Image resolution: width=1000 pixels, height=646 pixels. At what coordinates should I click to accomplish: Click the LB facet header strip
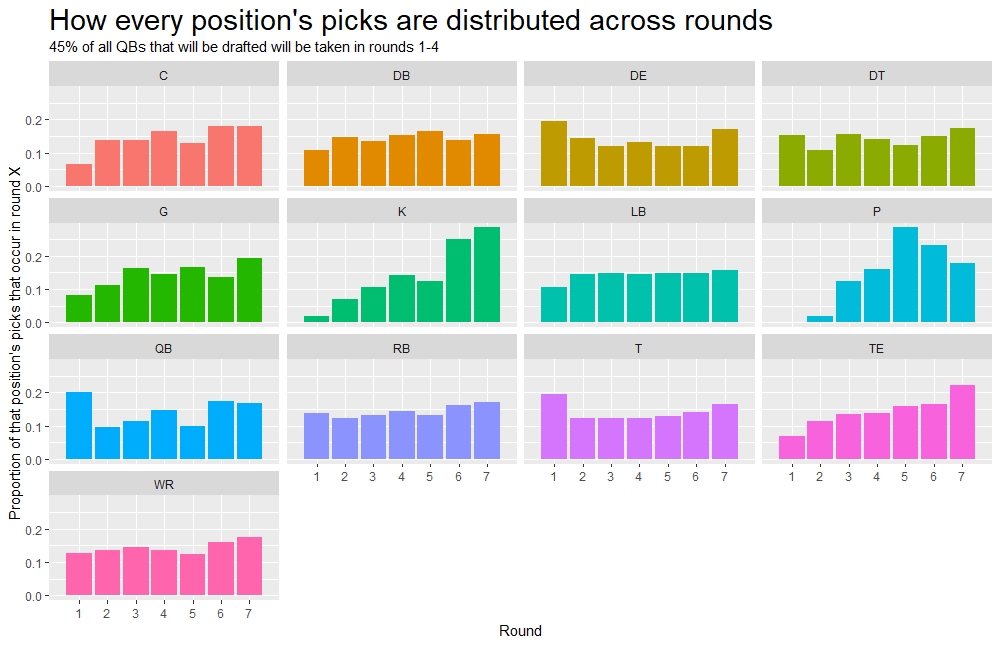639,212
